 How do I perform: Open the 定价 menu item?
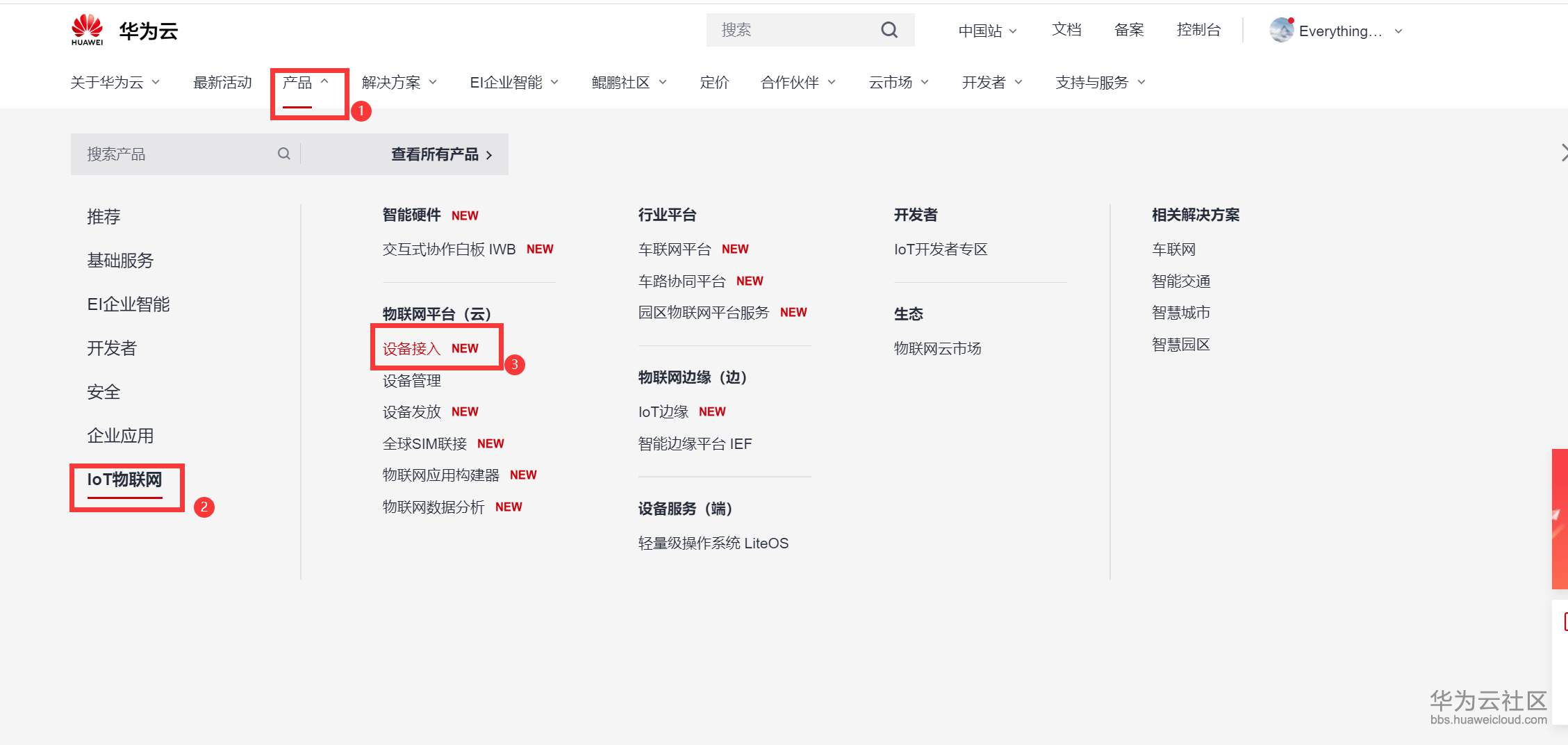click(714, 82)
